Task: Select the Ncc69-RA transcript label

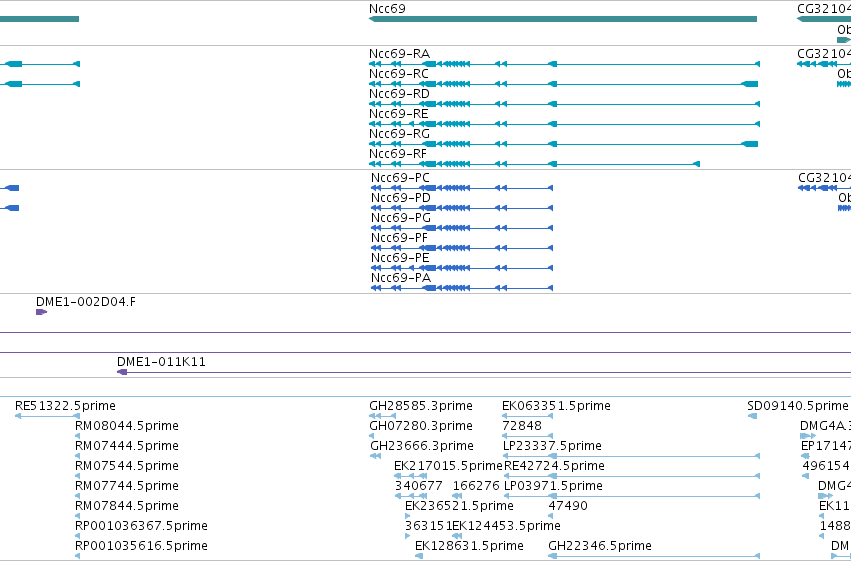Action: 399,54
